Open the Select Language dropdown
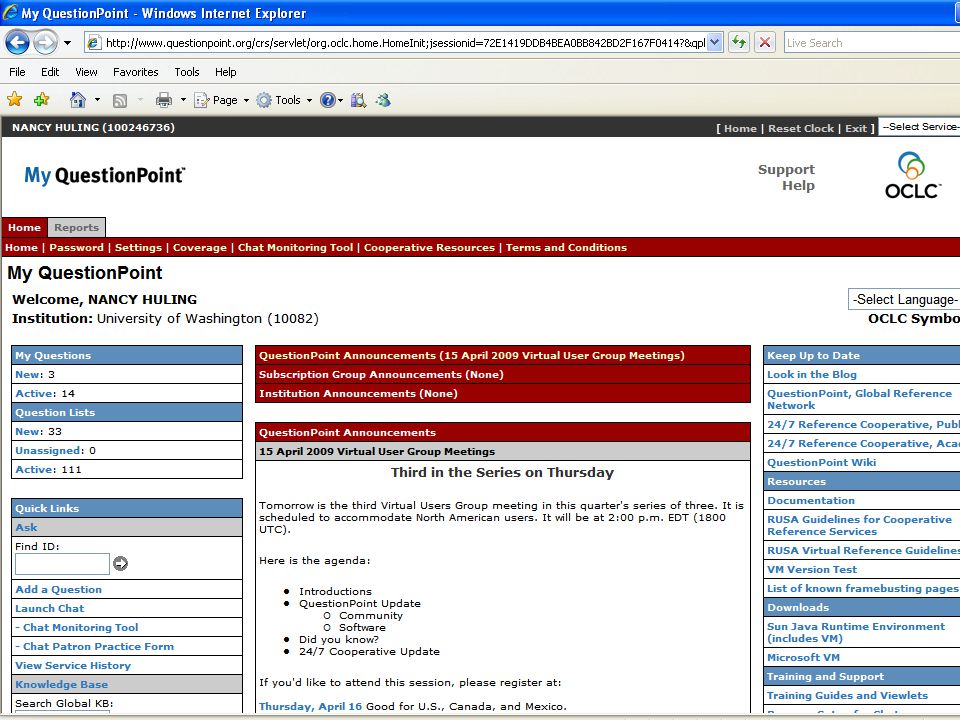Image resolution: width=960 pixels, height=720 pixels. (904, 299)
